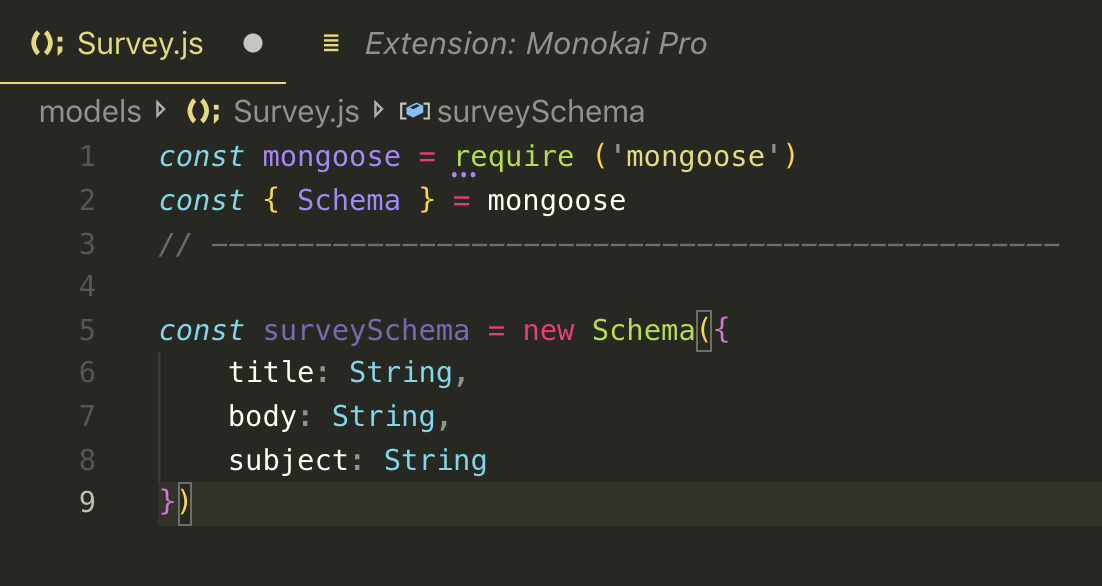Click the unsaved changes dot on Survey.js tab
This screenshot has width=1102, height=586.
click(253, 43)
